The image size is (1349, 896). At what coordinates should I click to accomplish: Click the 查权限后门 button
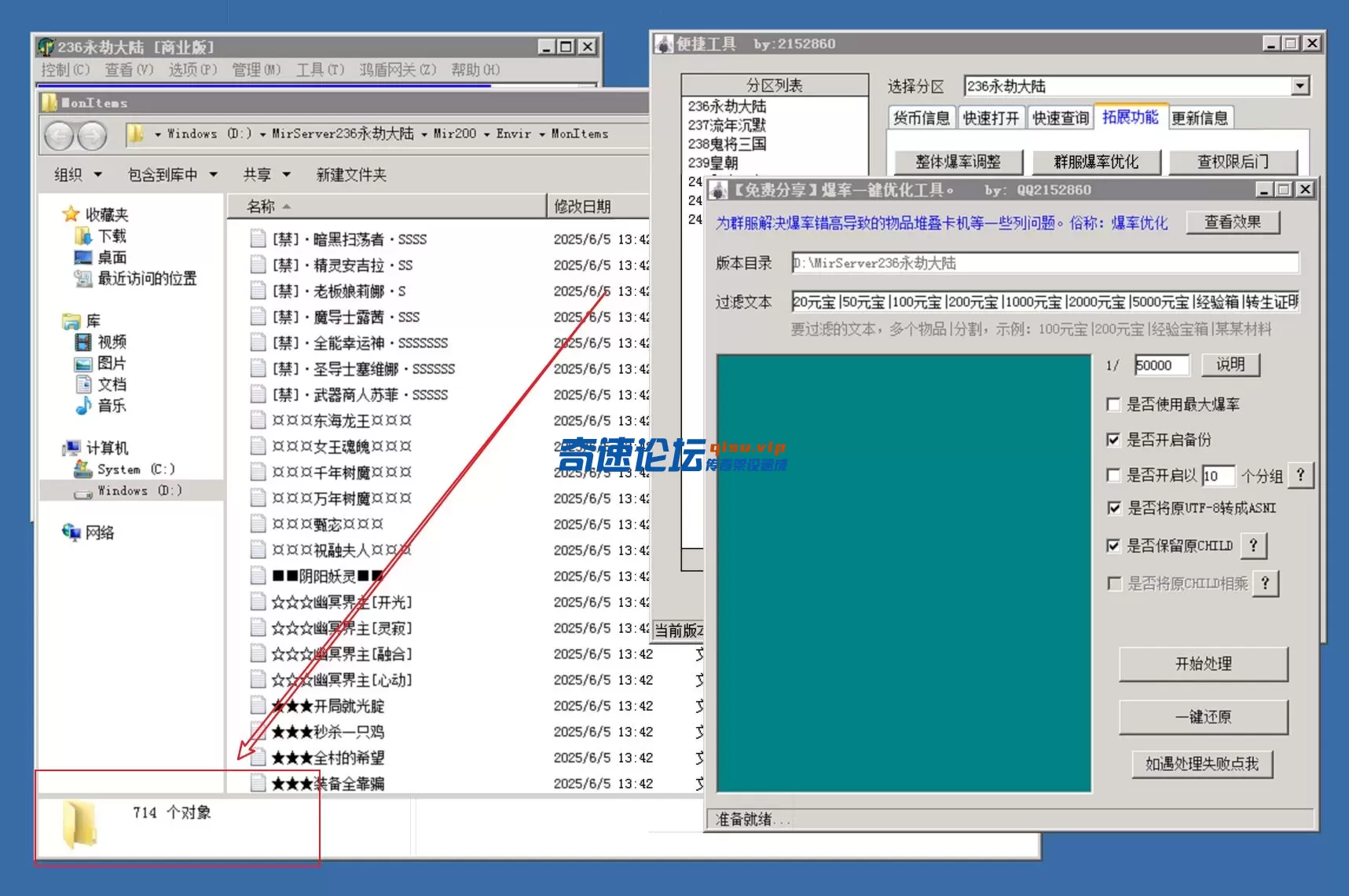coord(1233,162)
